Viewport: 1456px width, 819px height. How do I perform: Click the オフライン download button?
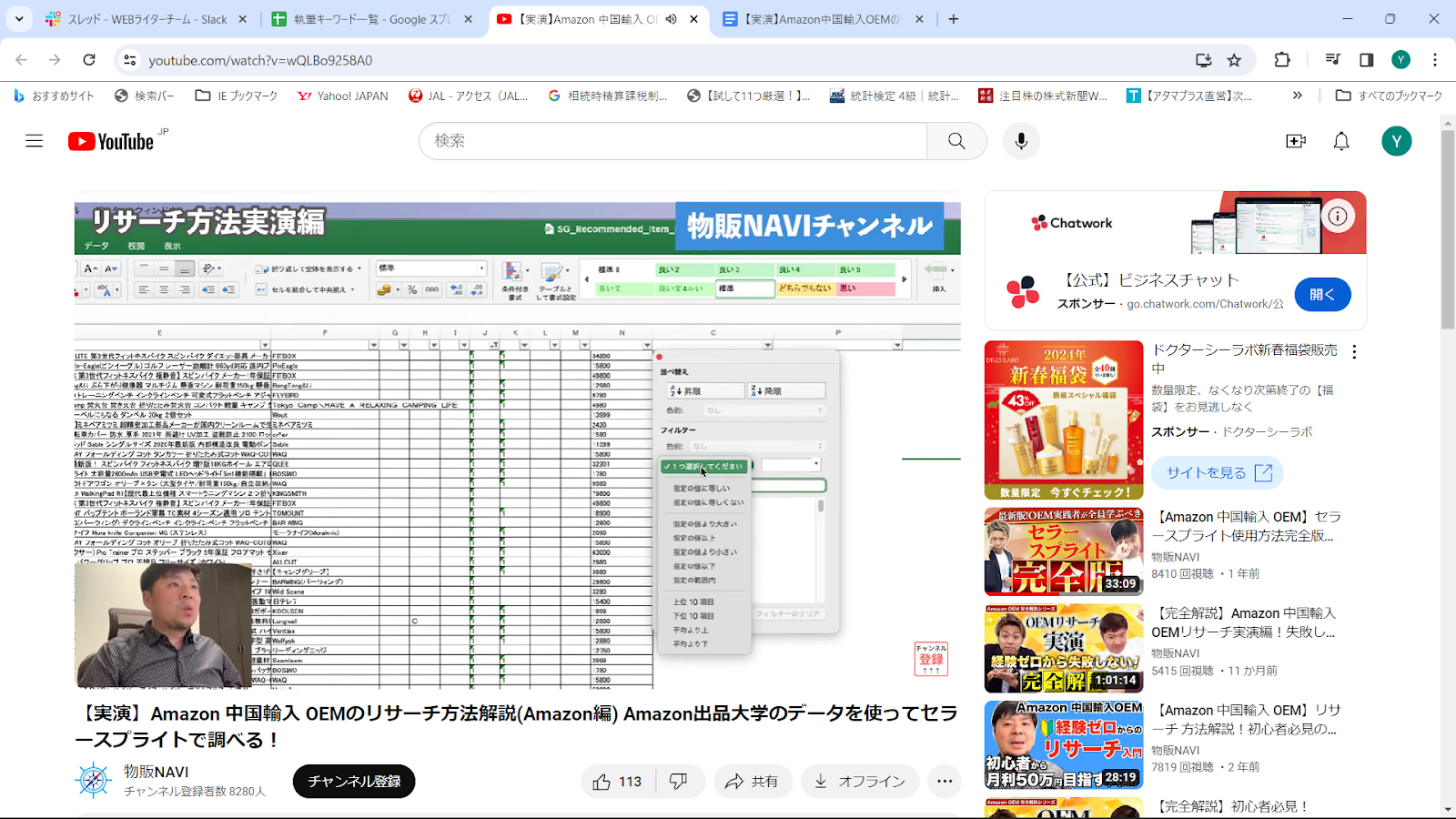point(860,782)
